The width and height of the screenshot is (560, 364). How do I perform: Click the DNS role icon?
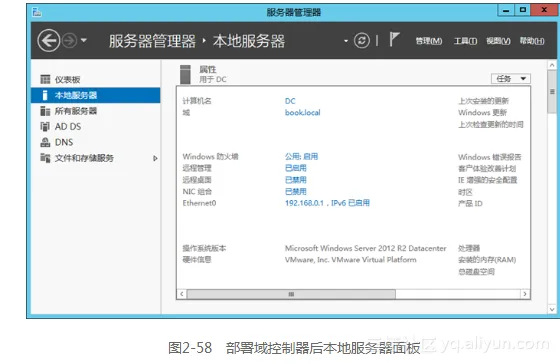click(x=45, y=142)
